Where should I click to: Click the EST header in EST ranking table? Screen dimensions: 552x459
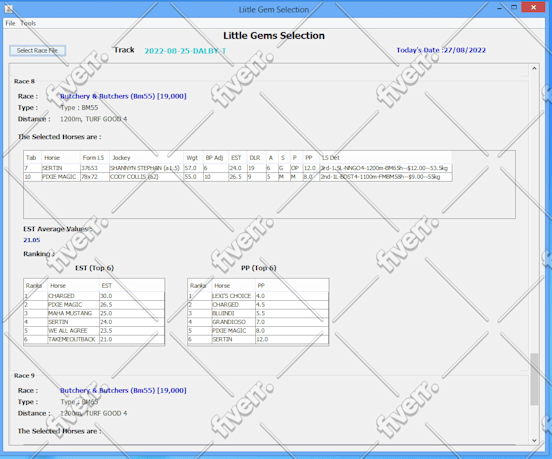[132, 285]
